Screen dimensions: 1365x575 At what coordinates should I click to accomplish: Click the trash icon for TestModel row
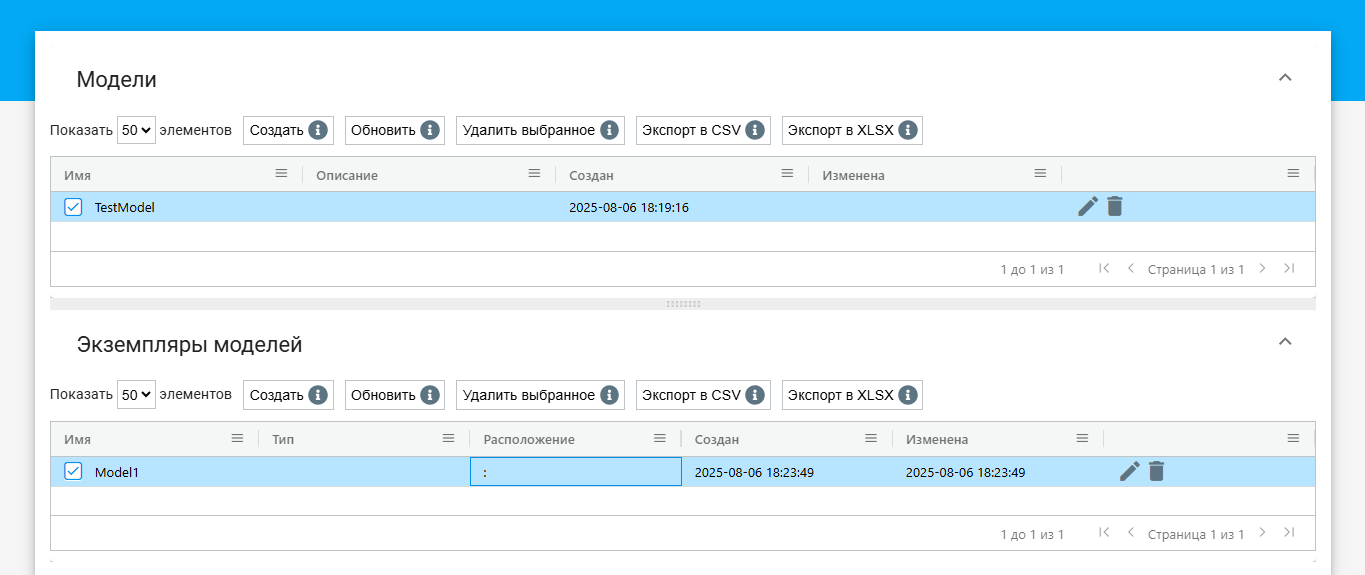point(1115,207)
